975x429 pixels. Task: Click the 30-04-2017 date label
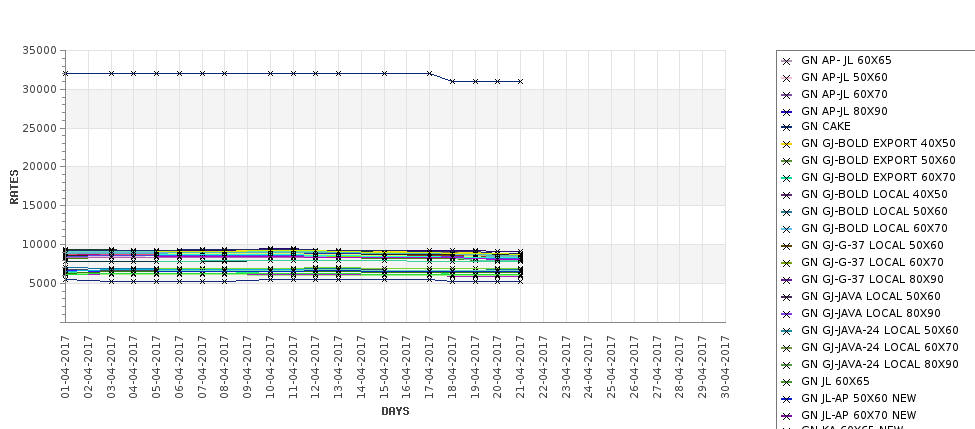pyautogui.click(x=725, y=367)
